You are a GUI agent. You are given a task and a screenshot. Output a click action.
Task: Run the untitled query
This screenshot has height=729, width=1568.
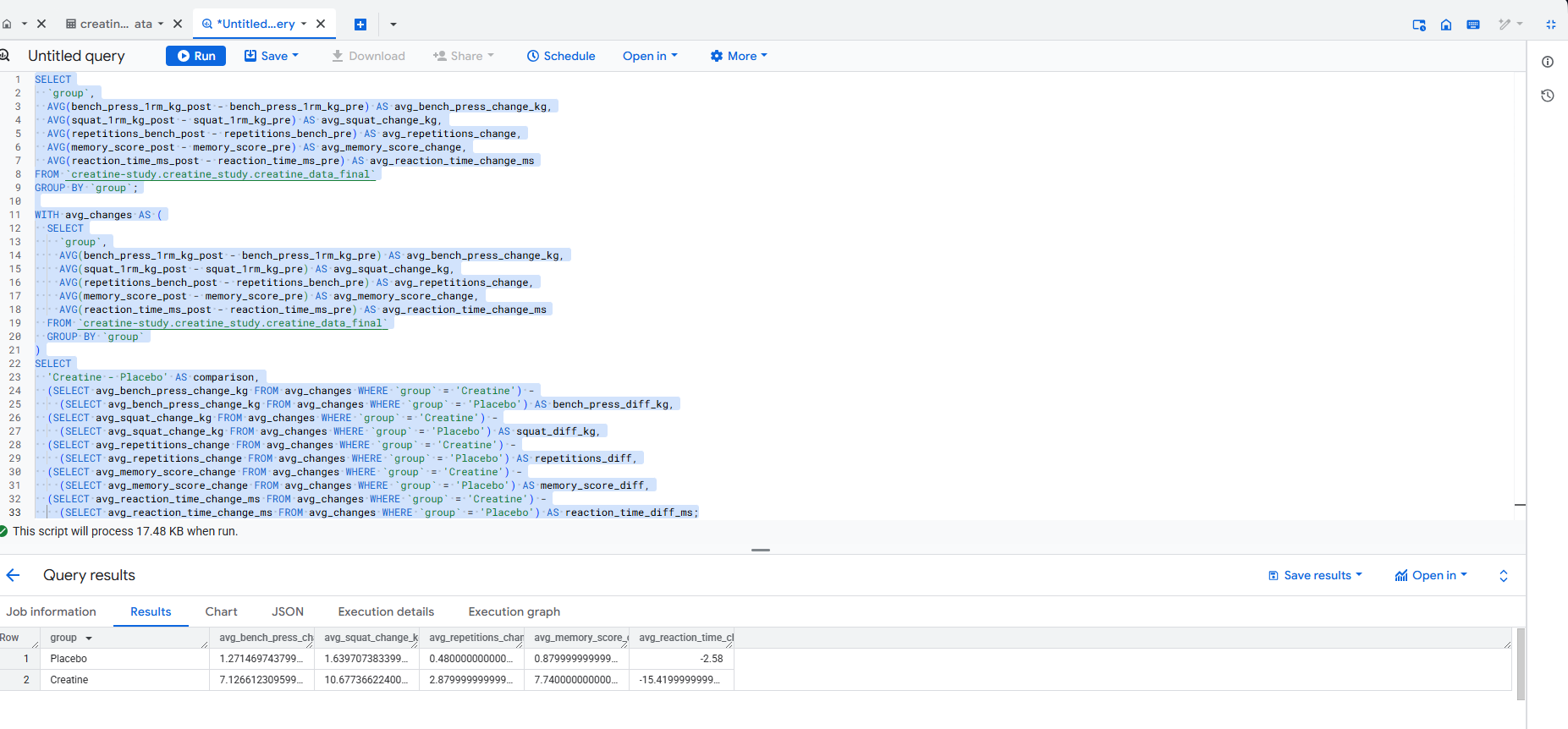(x=195, y=56)
